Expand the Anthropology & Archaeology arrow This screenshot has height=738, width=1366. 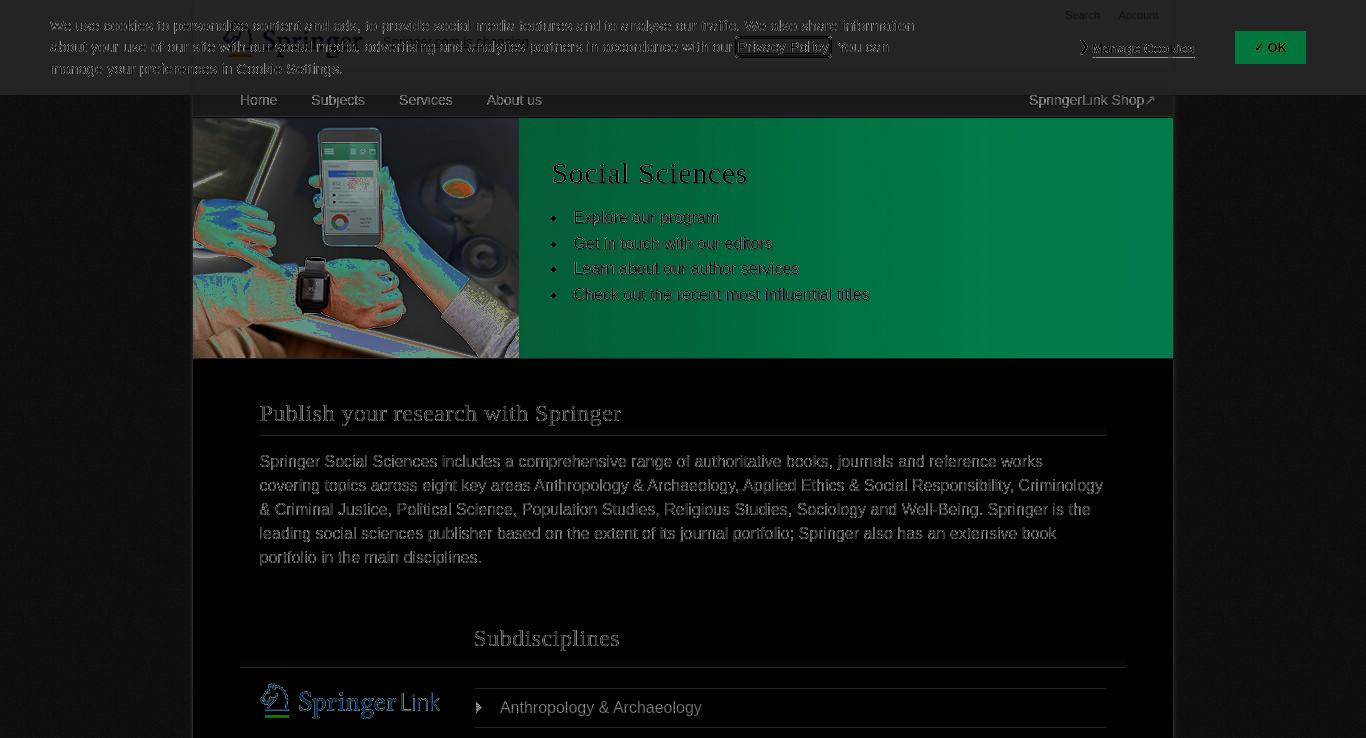point(479,708)
